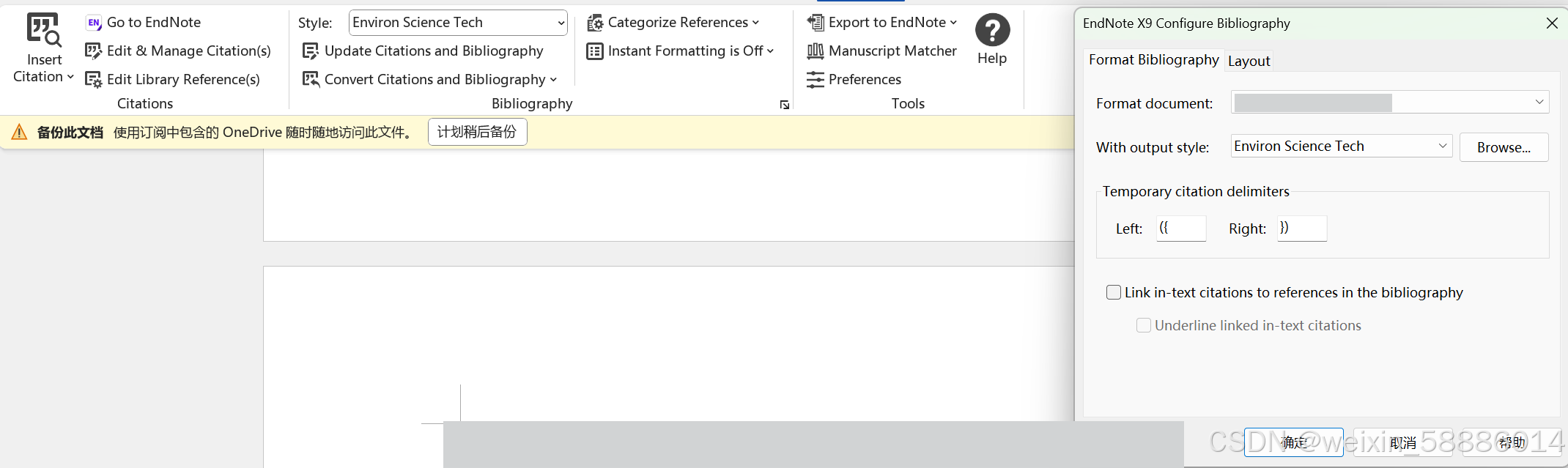Click the EndNote Help question mark icon
This screenshot has height=468, width=1568.
(x=993, y=30)
